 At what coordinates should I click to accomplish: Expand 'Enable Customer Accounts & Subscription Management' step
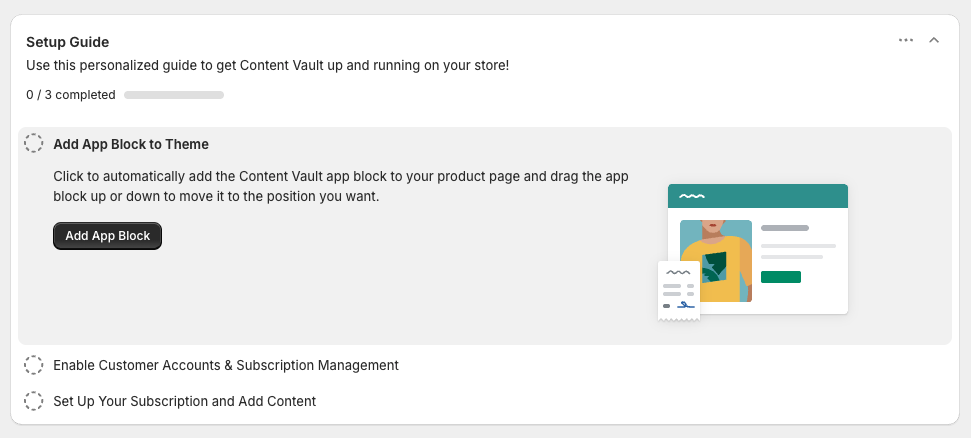click(x=226, y=365)
